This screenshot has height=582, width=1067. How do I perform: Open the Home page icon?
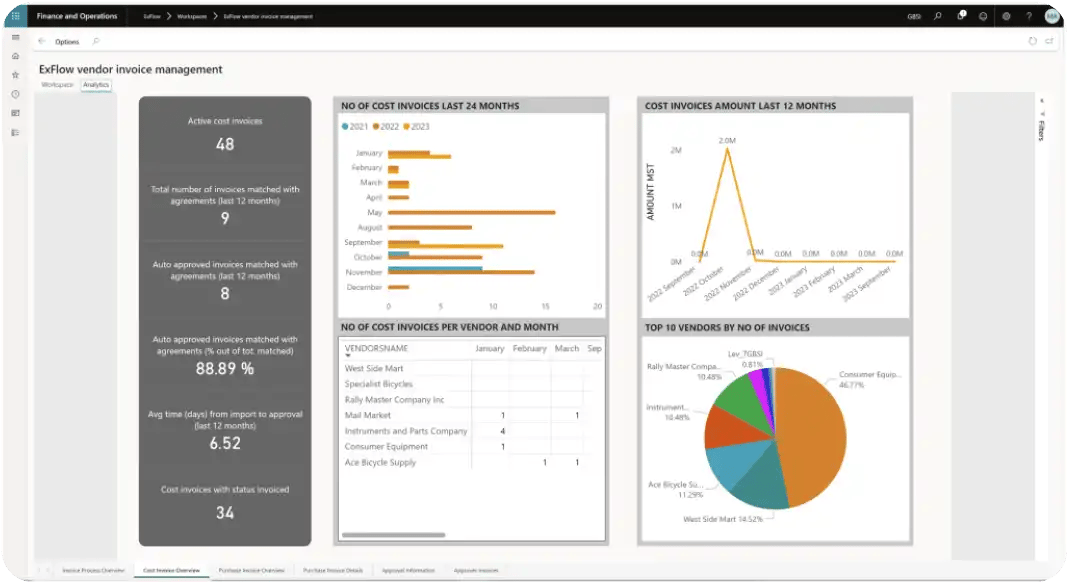pos(15,56)
